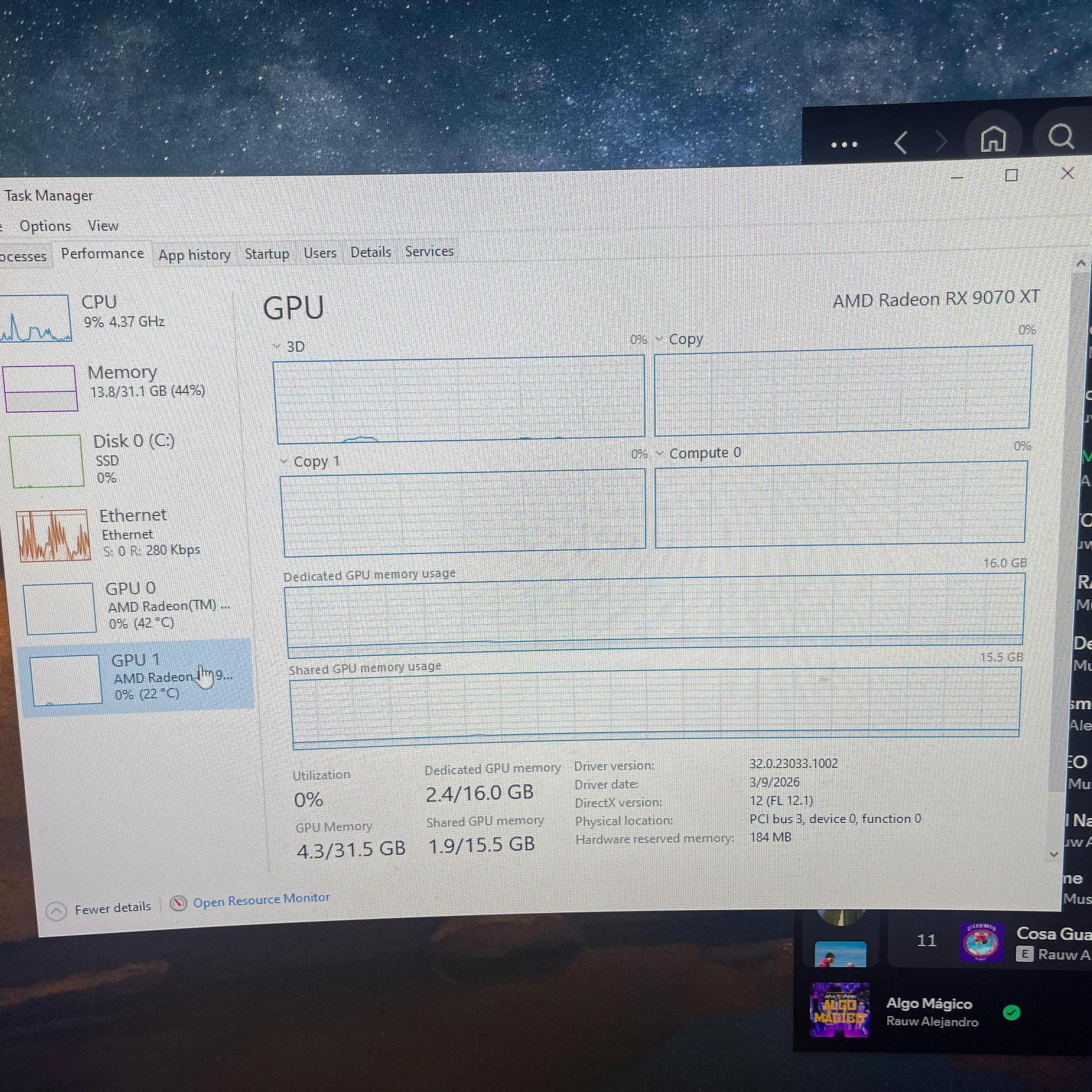Click the Ethernet throughput mini graph
Screen dimensions: 1092x1092
(54, 535)
